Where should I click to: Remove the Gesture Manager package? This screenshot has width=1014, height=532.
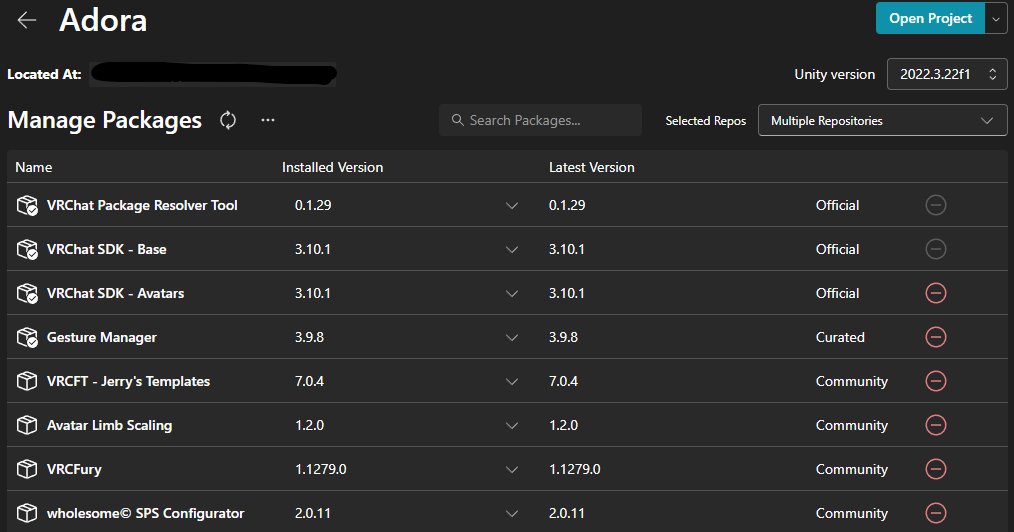point(936,337)
